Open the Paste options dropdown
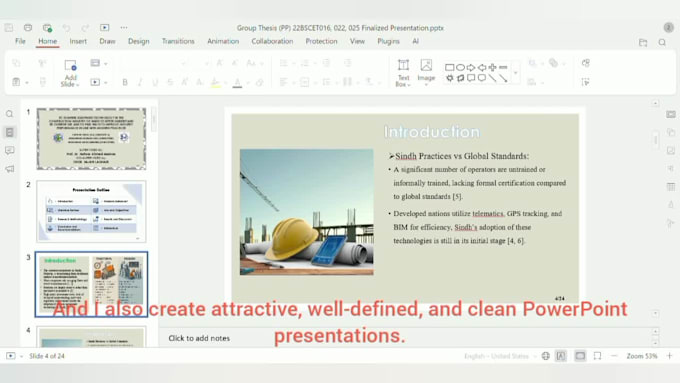This screenshot has height=383, width=680. (x=26, y=82)
